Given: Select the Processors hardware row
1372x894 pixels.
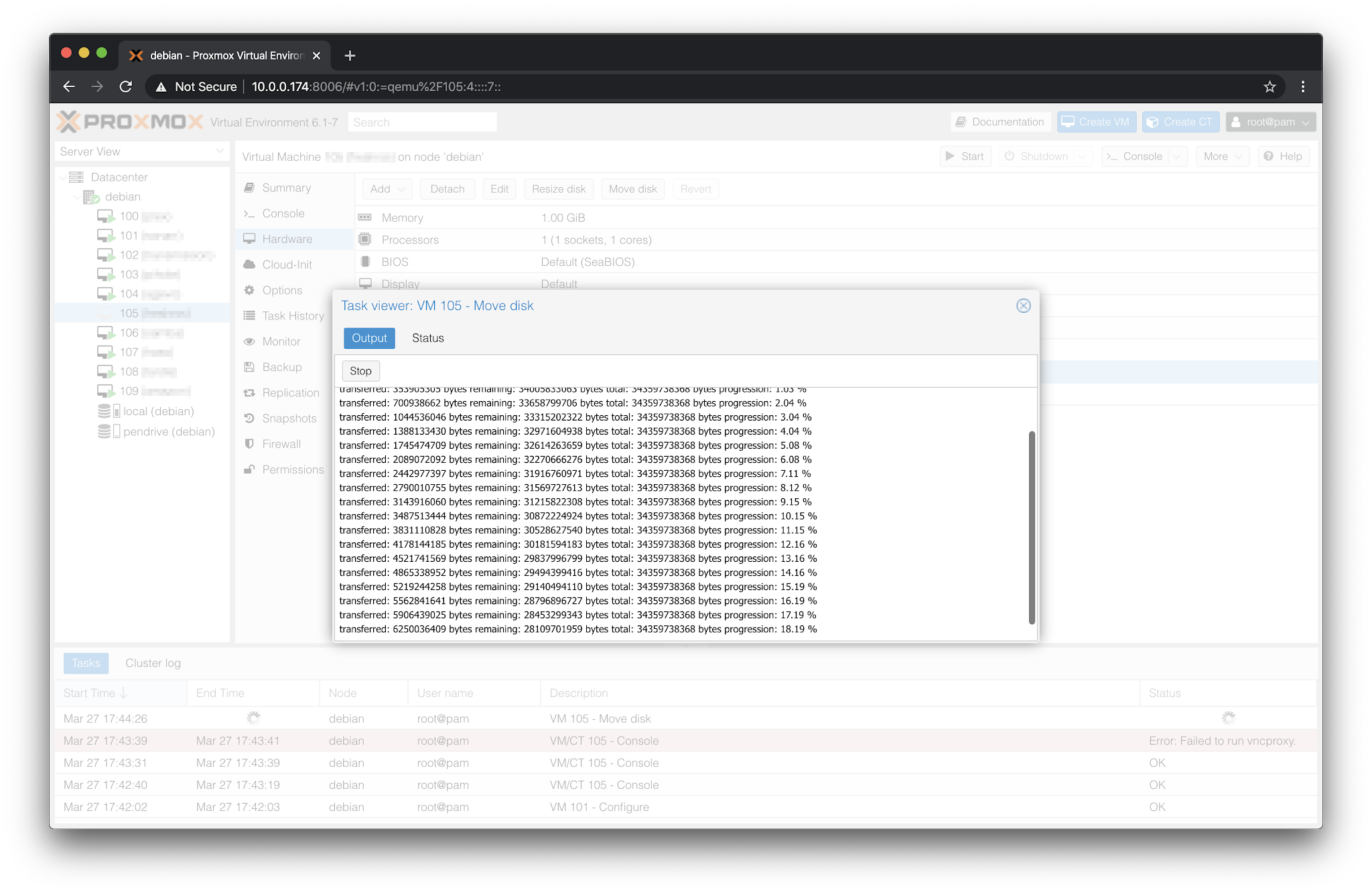Looking at the screenshot, I should click(836, 240).
